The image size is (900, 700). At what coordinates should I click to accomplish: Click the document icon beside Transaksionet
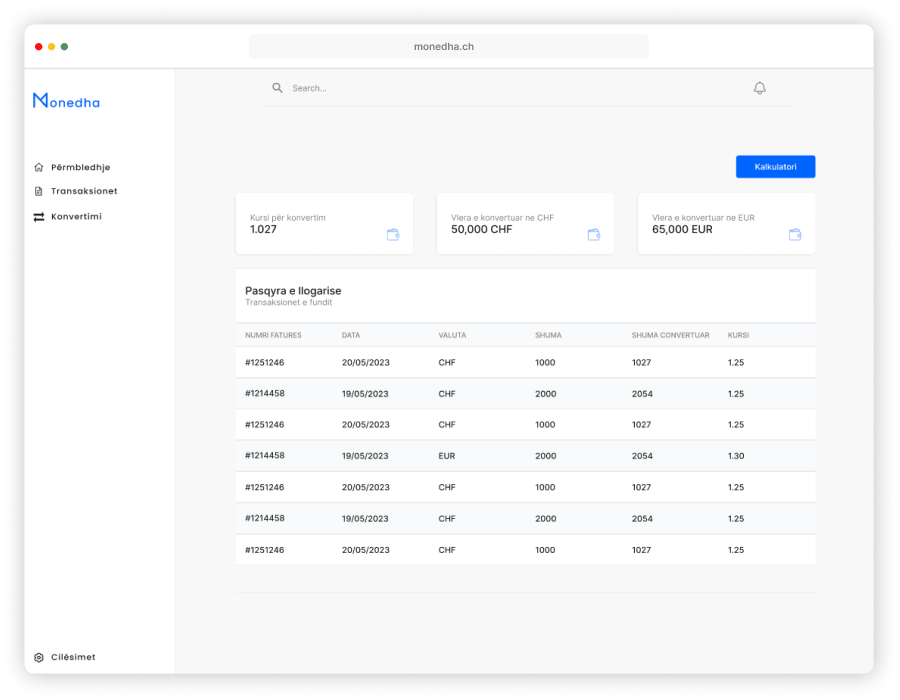click(39, 191)
